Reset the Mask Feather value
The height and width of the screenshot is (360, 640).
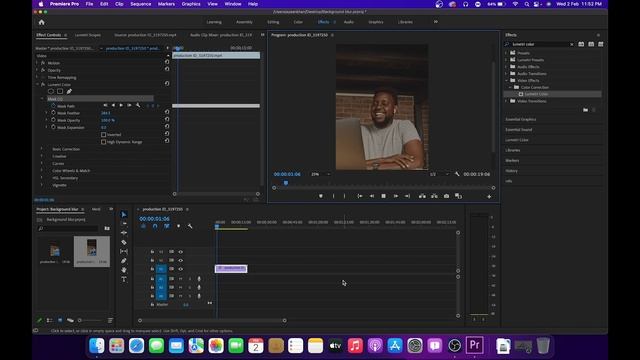[x=167, y=112]
